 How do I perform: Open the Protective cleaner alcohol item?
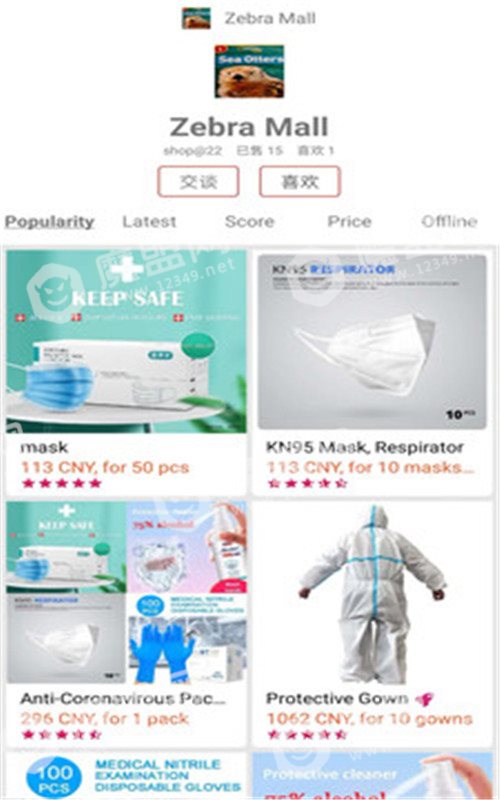point(372,776)
